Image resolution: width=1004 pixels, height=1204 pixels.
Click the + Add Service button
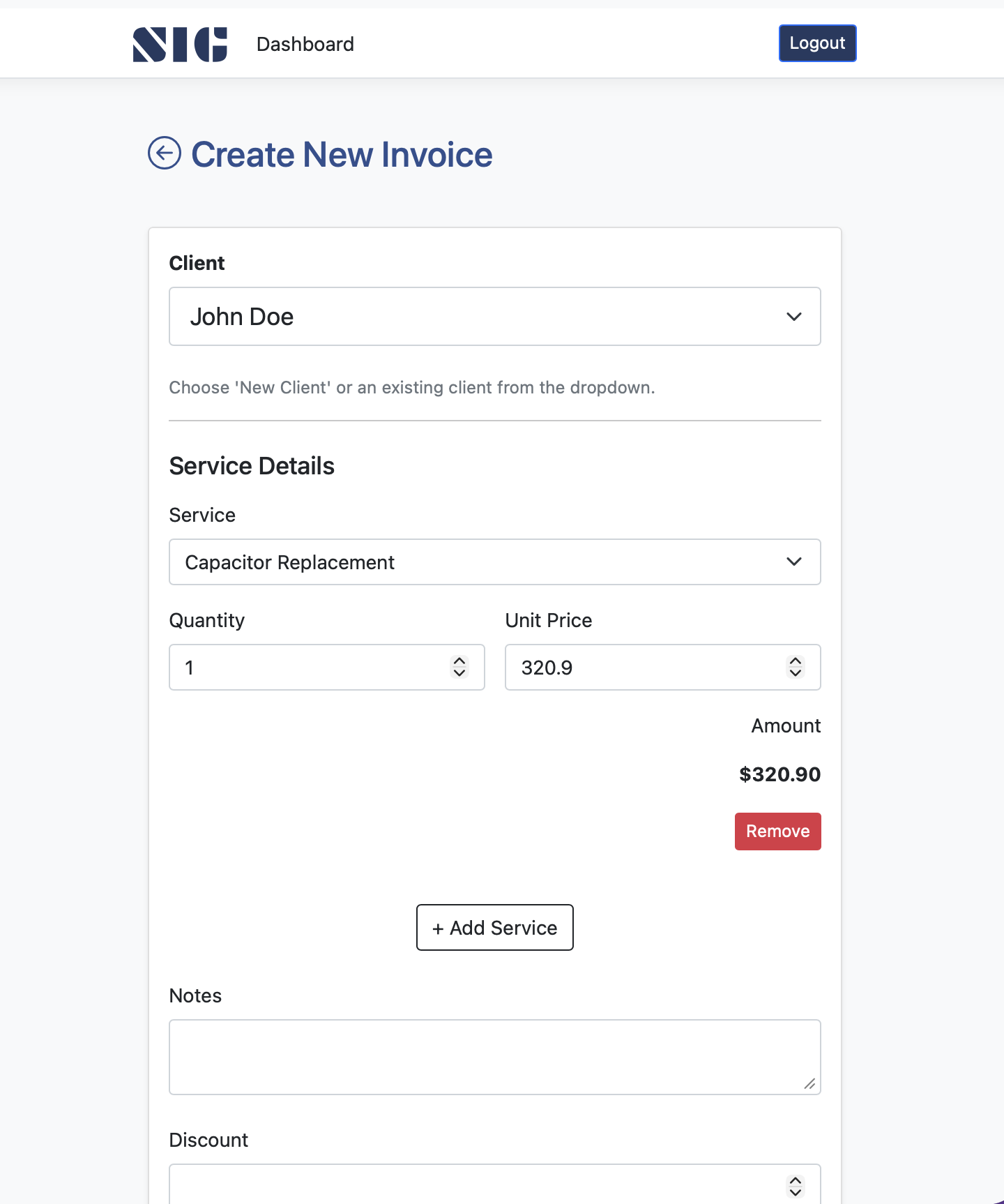(x=494, y=927)
